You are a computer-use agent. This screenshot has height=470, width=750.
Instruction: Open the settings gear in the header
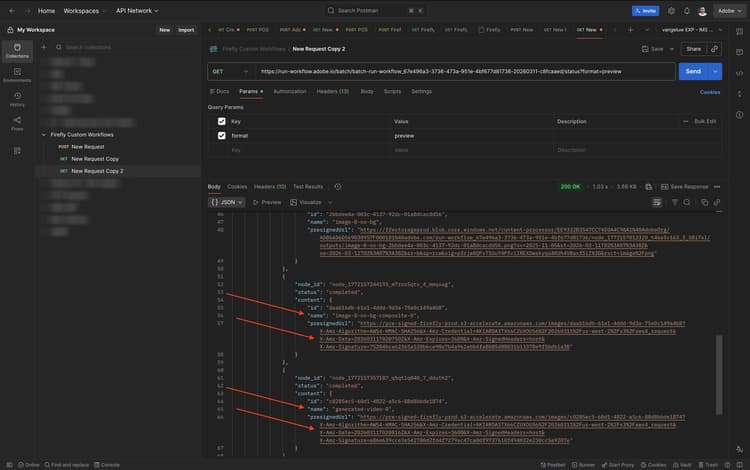(x=671, y=11)
